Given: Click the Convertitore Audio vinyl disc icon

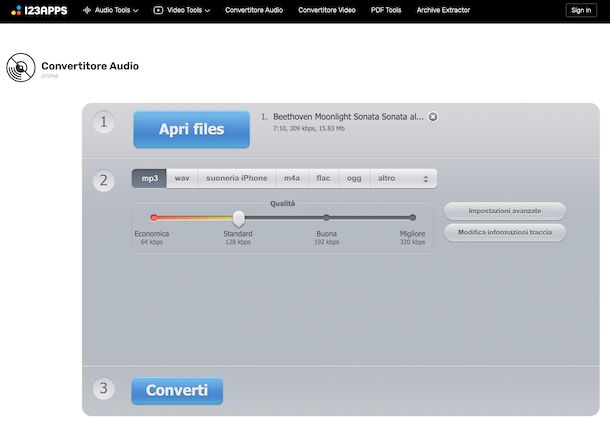Looking at the screenshot, I should [21, 68].
